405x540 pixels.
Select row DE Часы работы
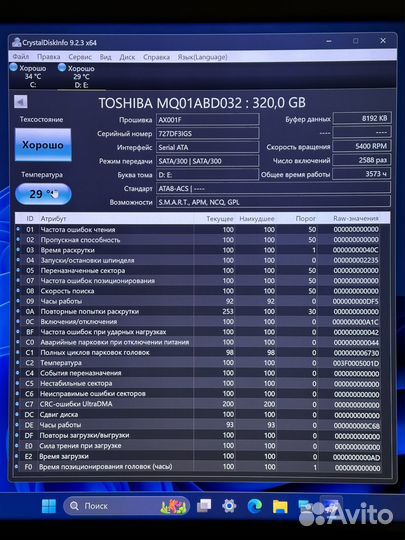(198, 425)
